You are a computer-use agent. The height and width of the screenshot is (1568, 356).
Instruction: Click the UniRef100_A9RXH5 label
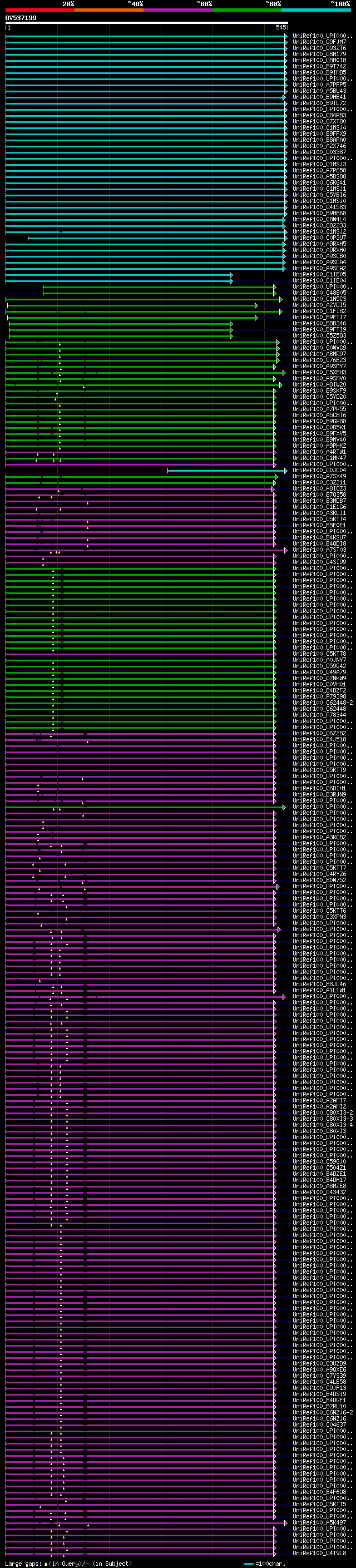tap(319, 244)
